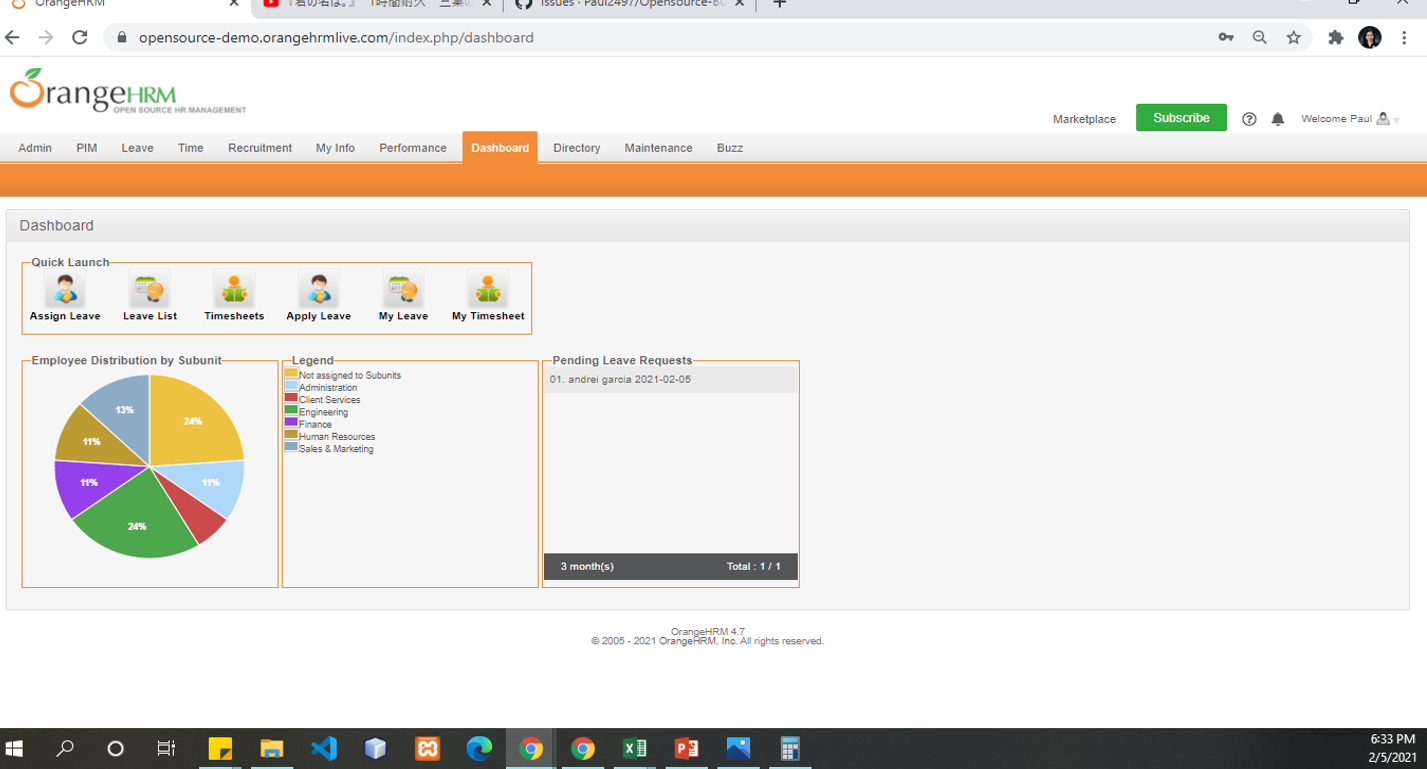Click the browser back arrow
This screenshot has width=1427, height=769.
click(x=13, y=37)
